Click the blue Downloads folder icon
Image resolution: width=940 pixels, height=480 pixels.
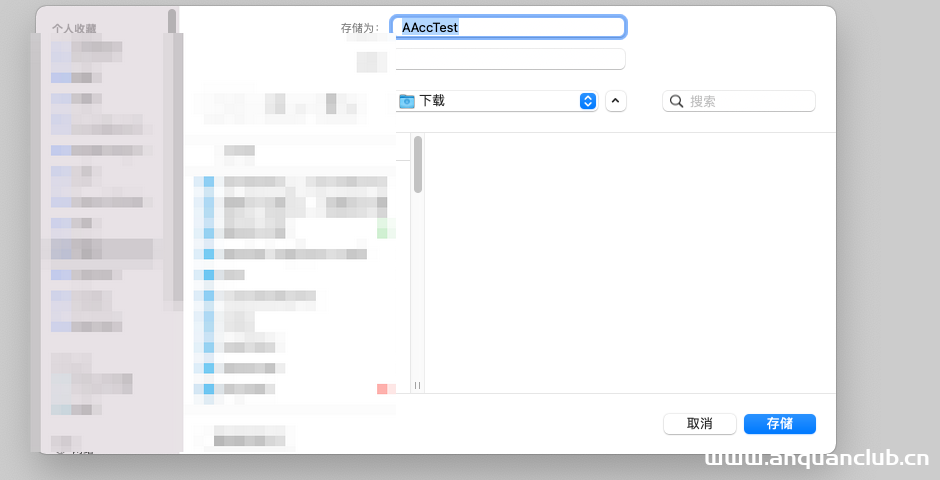click(x=407, y=101)
